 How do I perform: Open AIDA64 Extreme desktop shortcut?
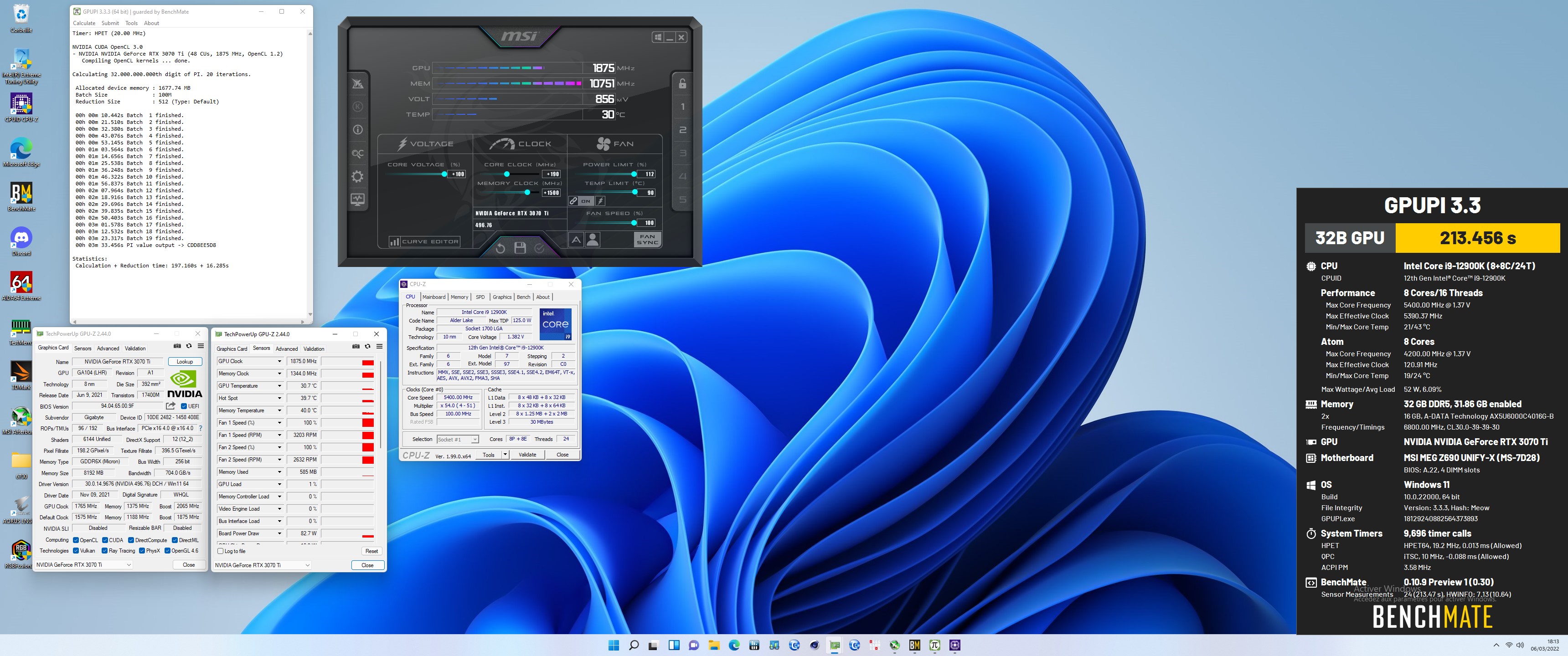tap(21, 286)
